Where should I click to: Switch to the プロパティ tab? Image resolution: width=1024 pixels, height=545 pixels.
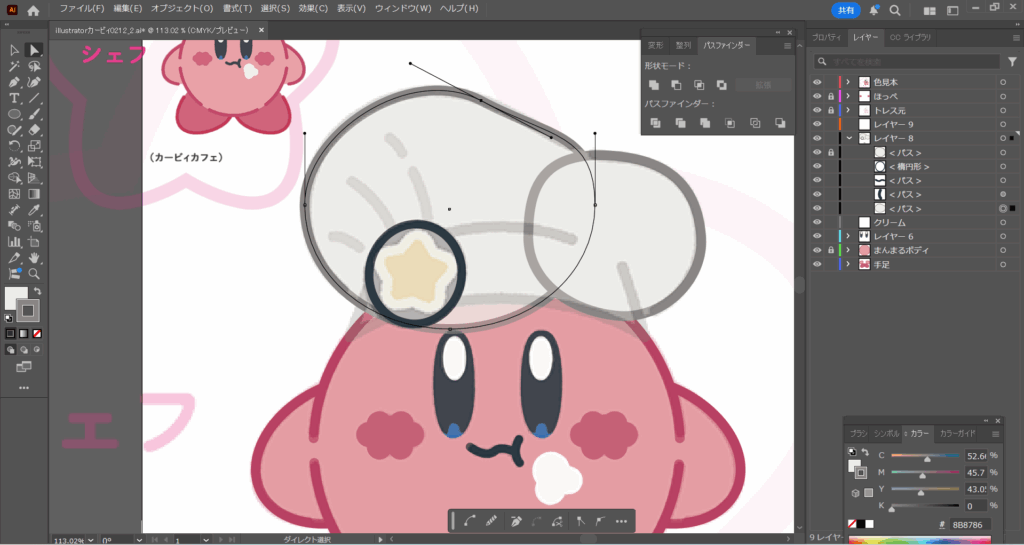coord(827,37)
